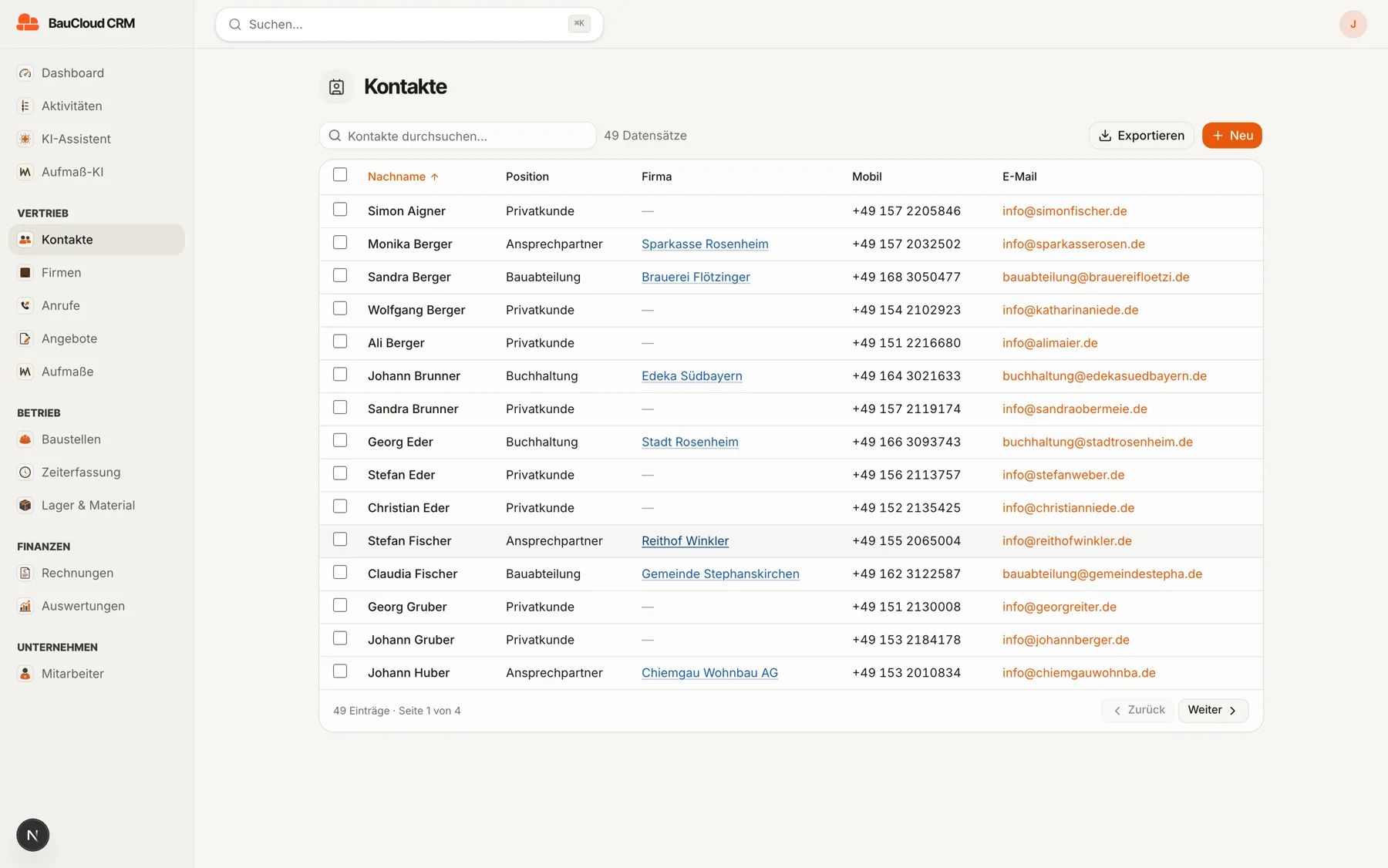The width and height of the screenshot is (1388, 868).
Task: Tick the Wolfgang Berger row checkbox
Action: (x=340, y=308)
